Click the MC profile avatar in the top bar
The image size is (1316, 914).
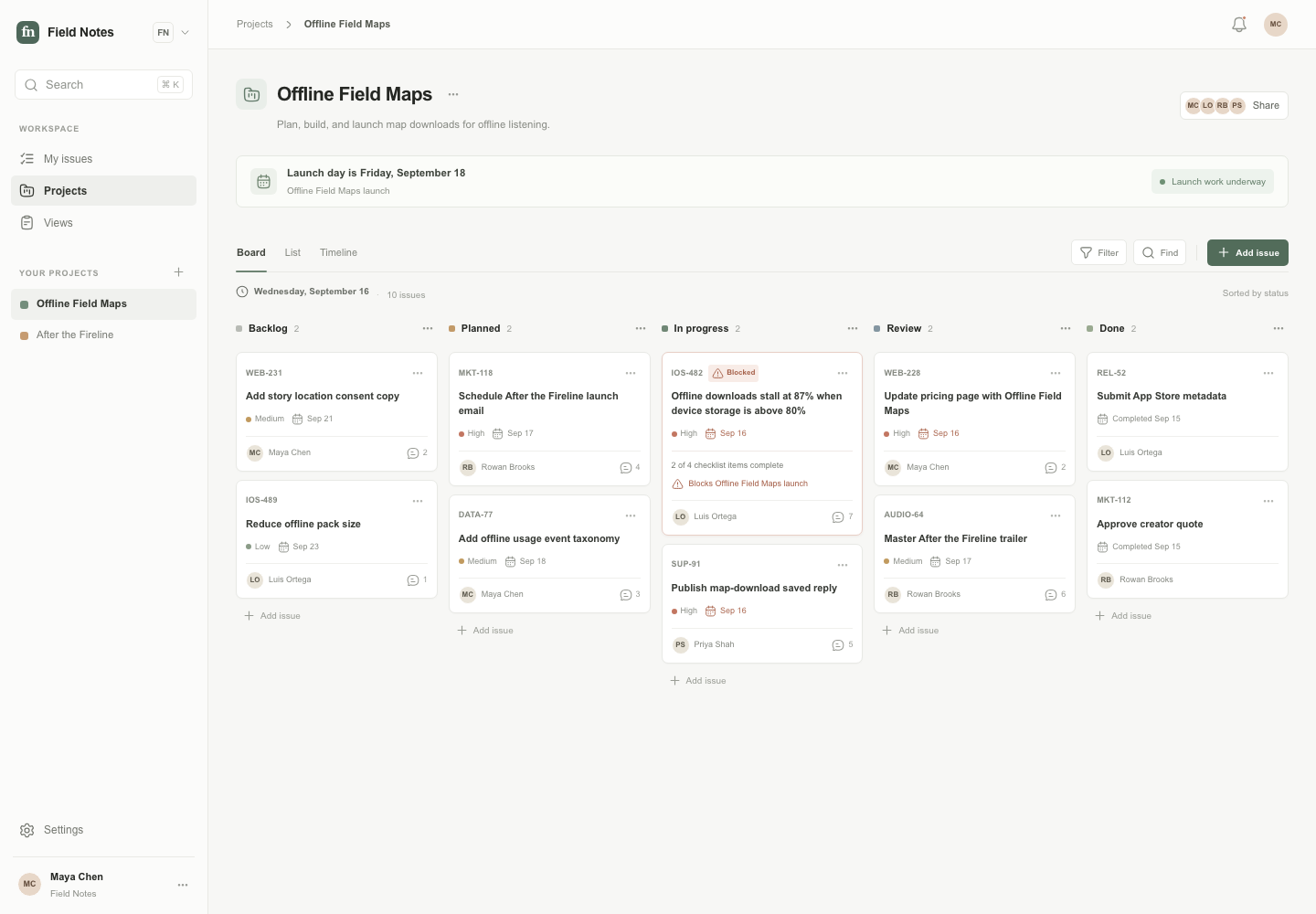[x=1276, y=25]
